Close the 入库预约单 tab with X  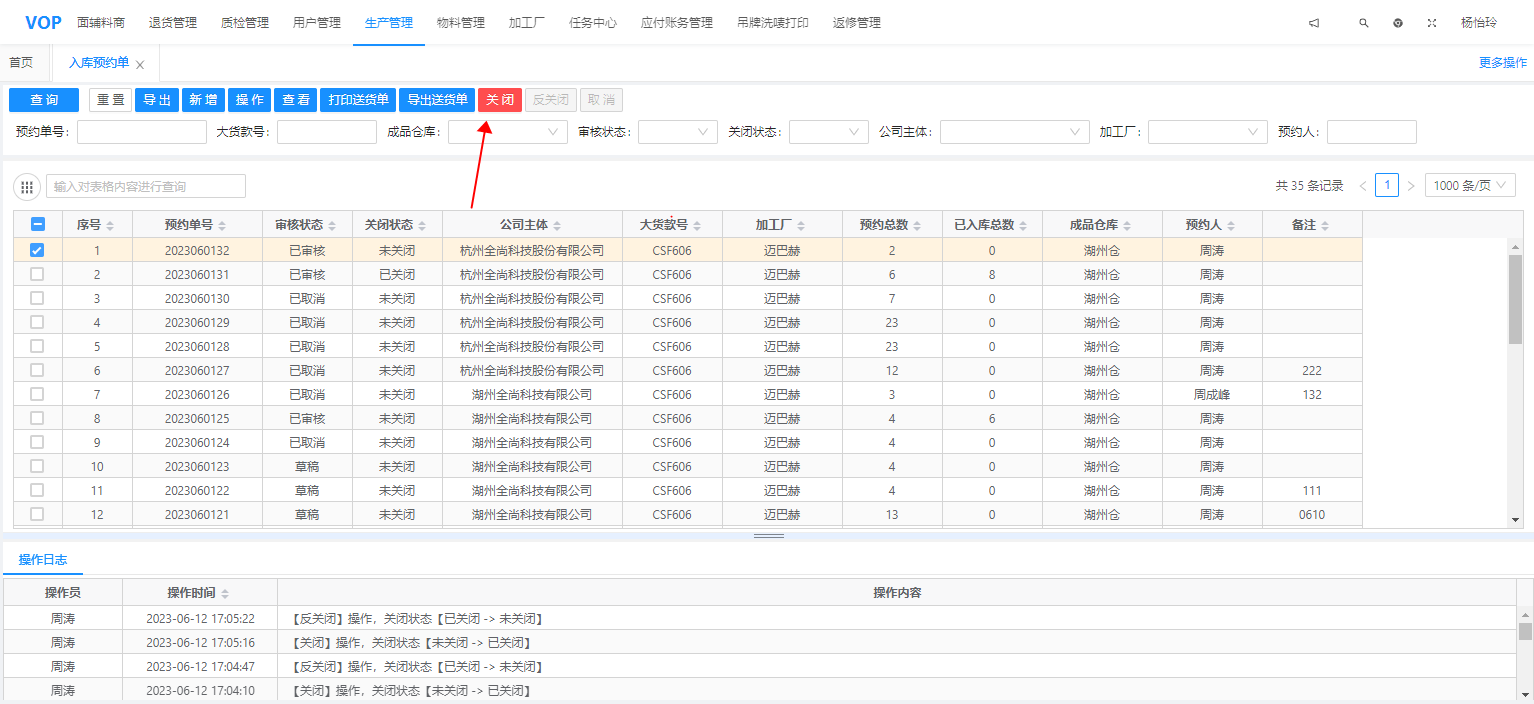[140, 65]
